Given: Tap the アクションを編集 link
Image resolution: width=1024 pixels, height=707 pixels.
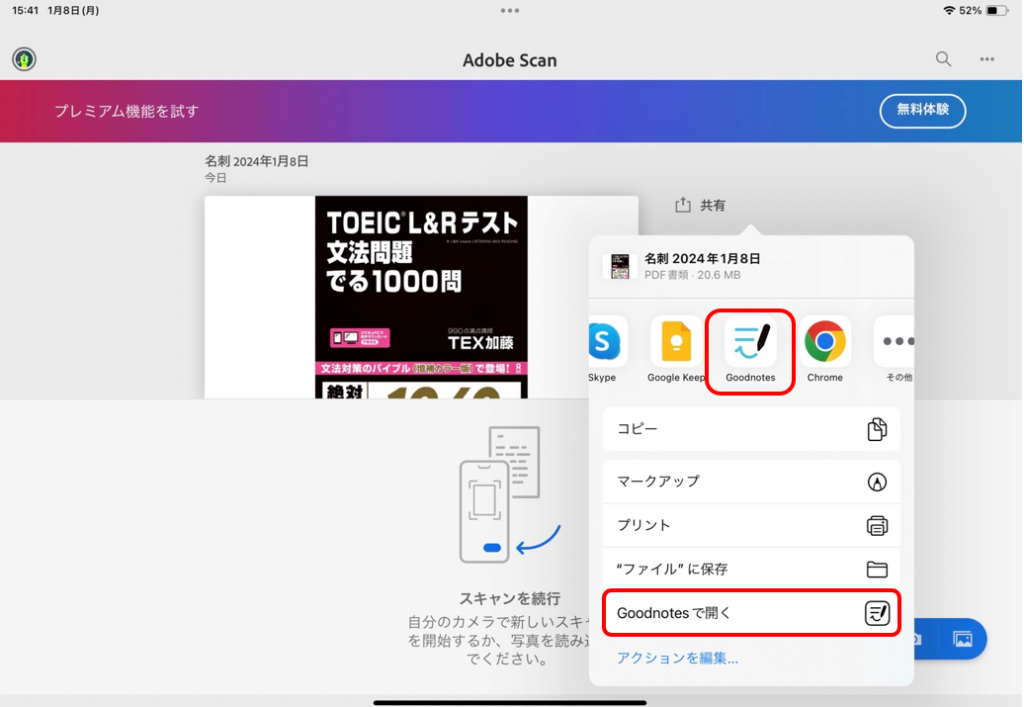Looking at the screenshot, I should pyautogui.click(x=677, y=658).
